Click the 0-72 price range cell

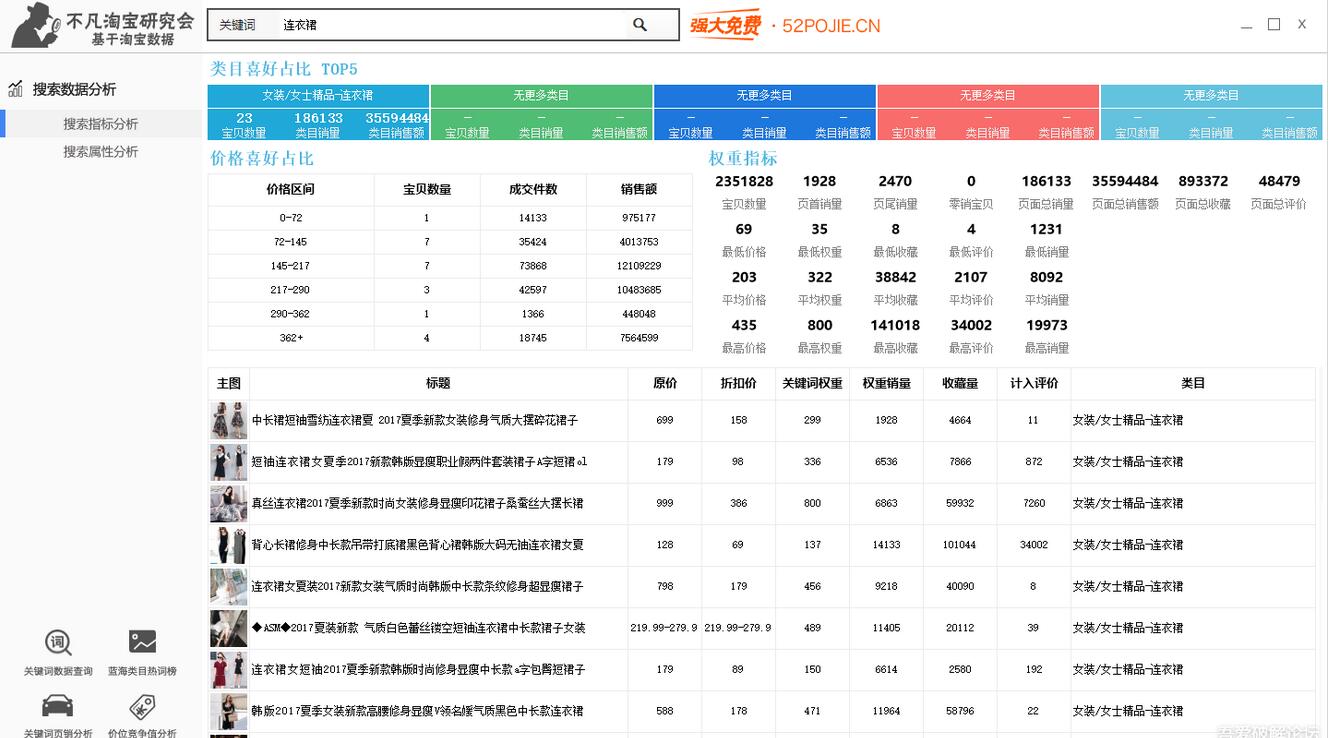pos(291,218)
